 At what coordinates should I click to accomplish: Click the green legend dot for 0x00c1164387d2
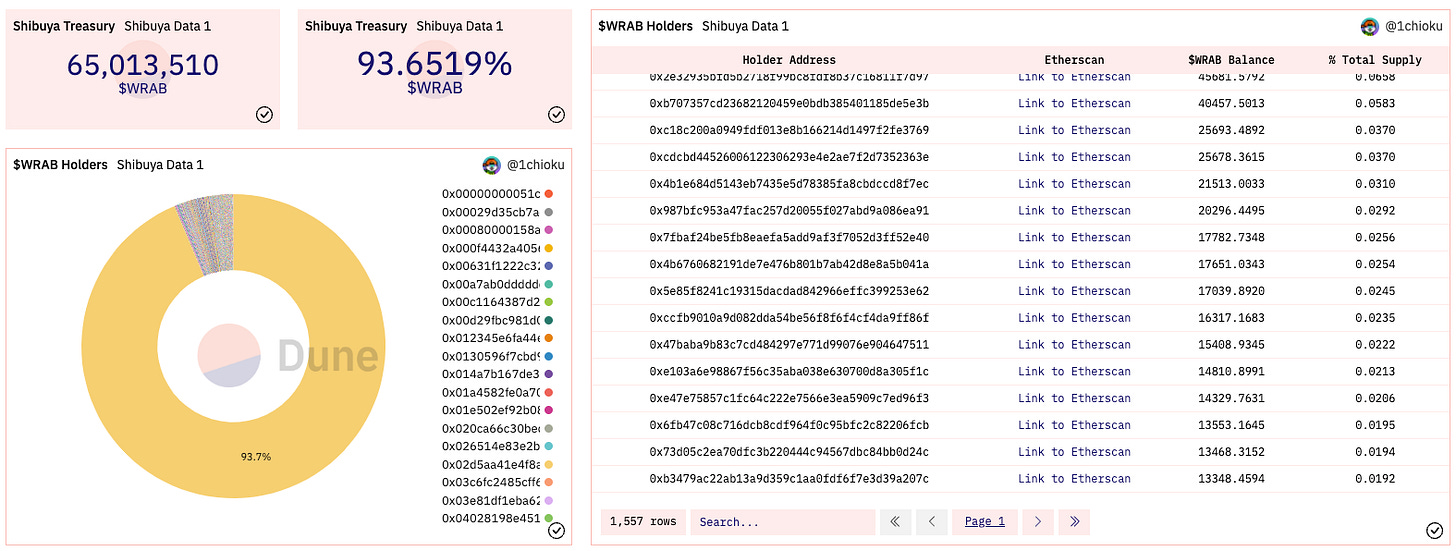[550, 302]
